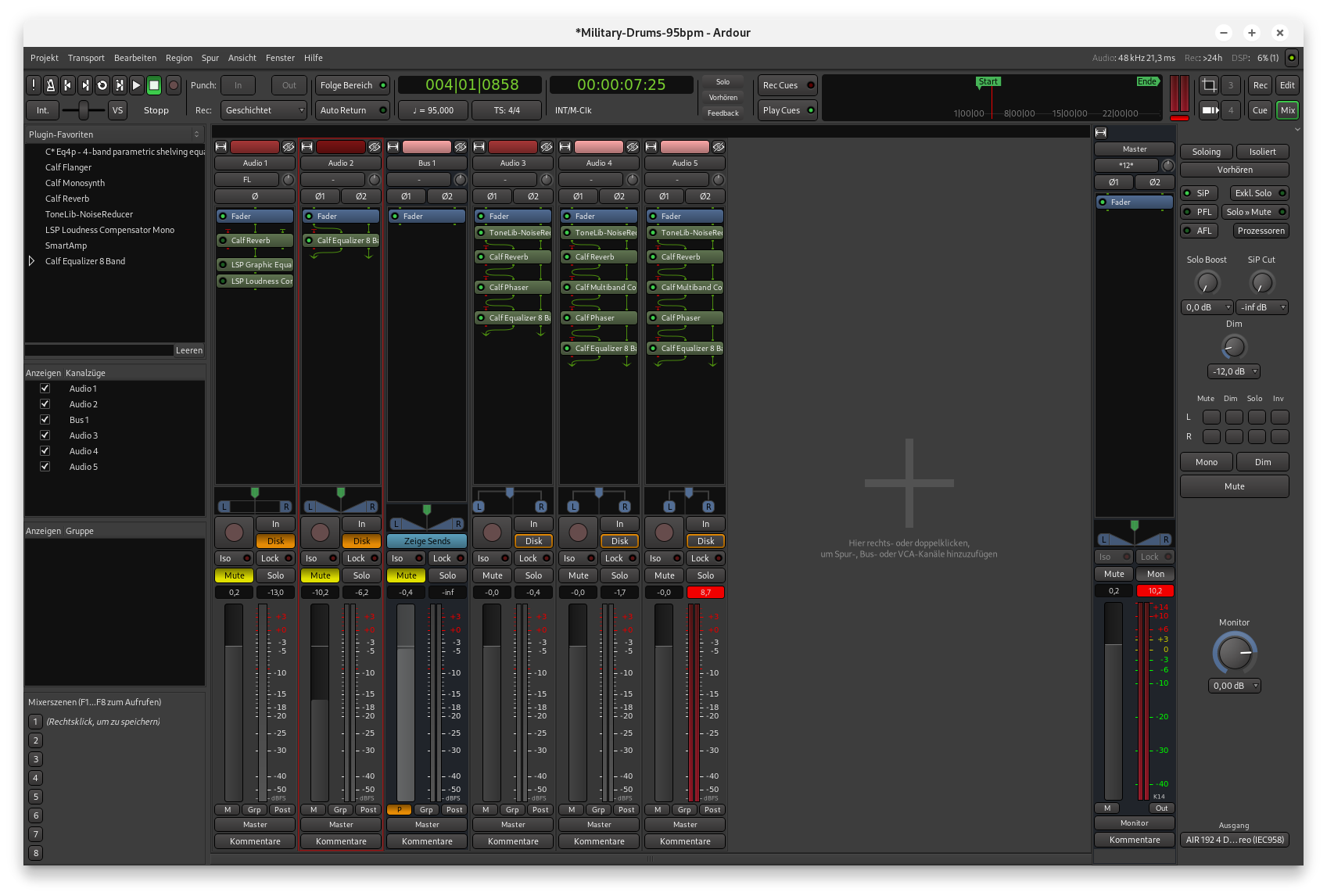This screenshot has width=1327, height=896.
Task: Mute the Audio 3 track
Action: click(493, 575)
